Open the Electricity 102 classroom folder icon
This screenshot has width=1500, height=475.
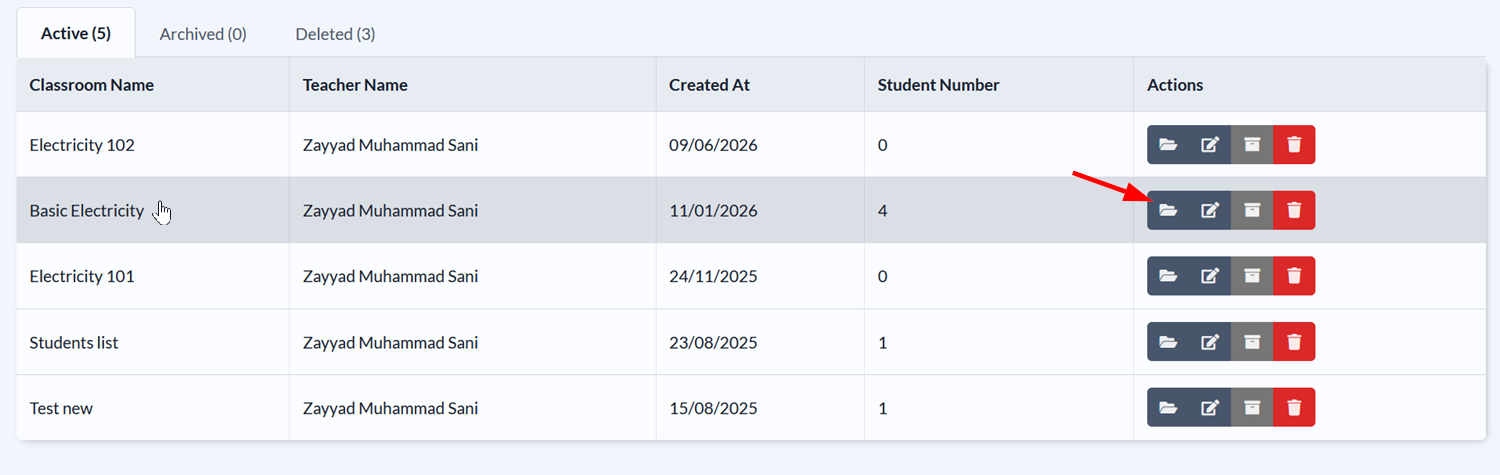tap(1168, 145)
